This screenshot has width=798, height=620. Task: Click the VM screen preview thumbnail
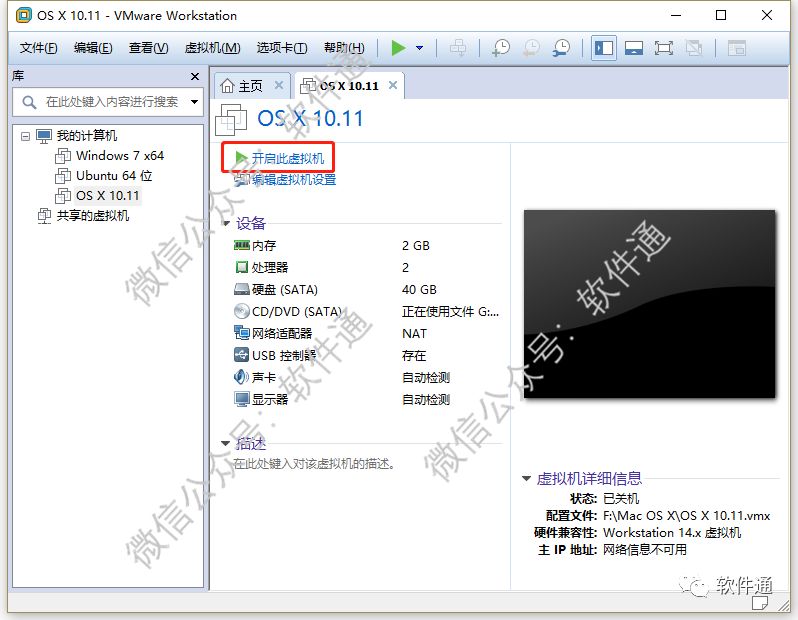pyautogui.click(x=649, y=304)
